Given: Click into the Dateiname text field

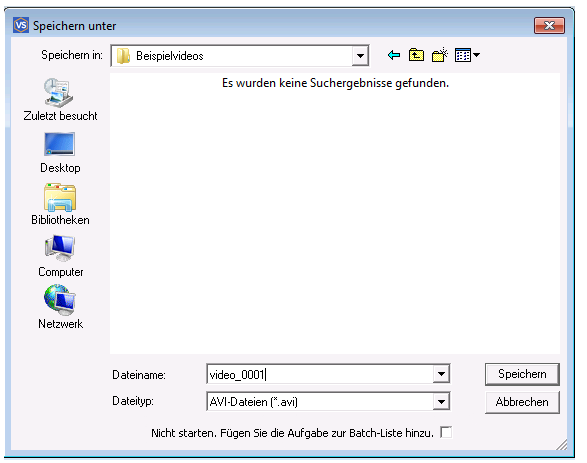Looking at the screenshot, I should [320, 374].
